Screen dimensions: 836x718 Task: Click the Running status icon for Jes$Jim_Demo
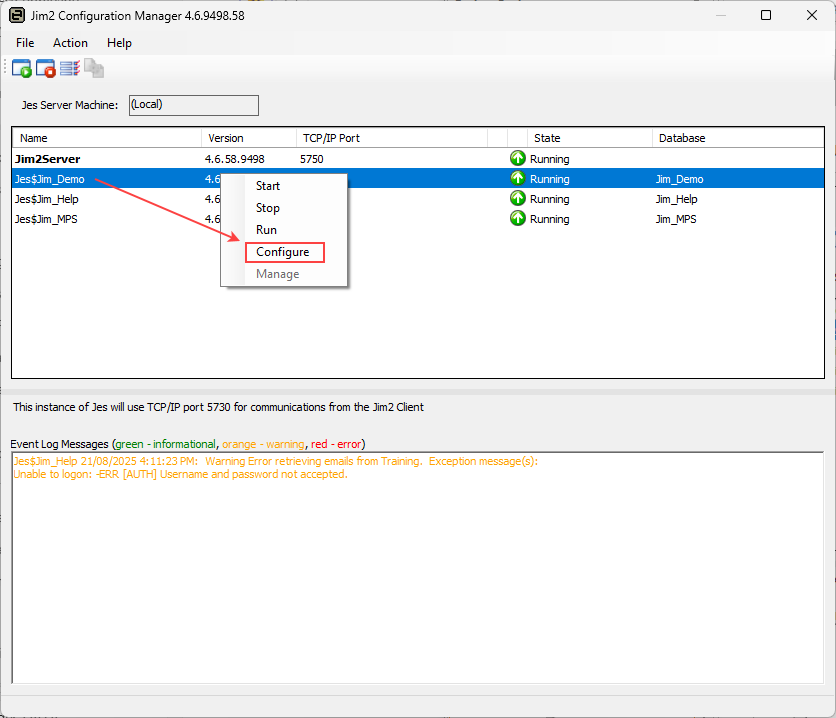[x=518, y=178]
